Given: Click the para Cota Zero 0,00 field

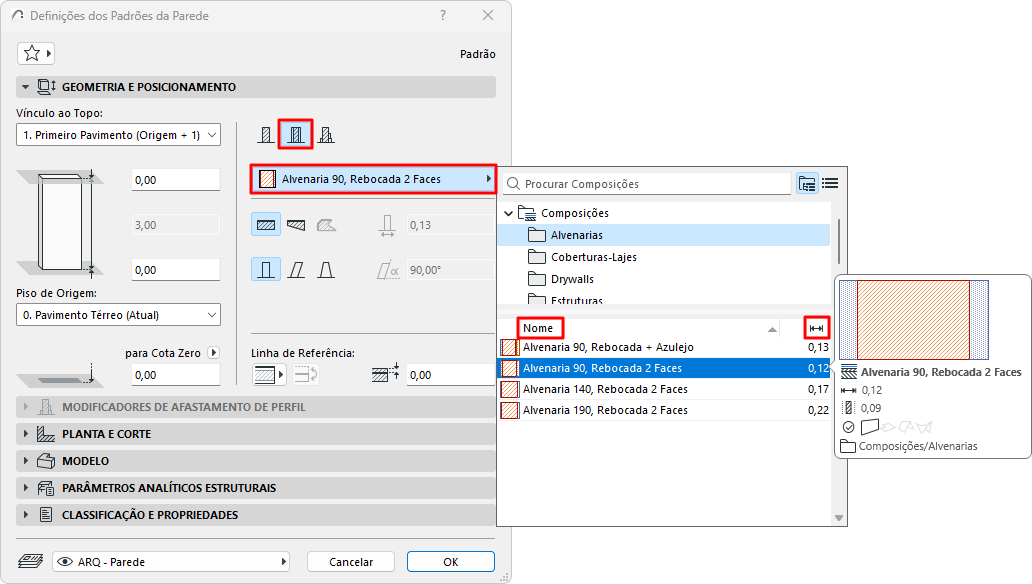Looking at the screenshot, I should (176, 375).
